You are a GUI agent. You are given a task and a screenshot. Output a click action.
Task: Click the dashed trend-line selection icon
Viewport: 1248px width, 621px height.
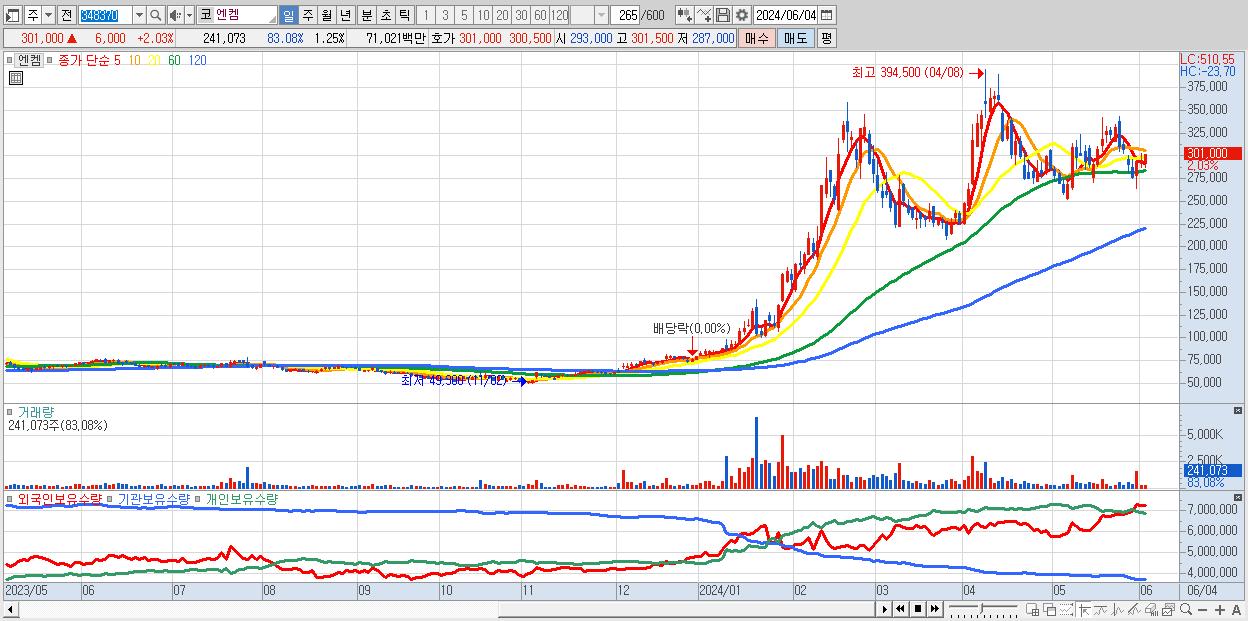(1066, 609)
